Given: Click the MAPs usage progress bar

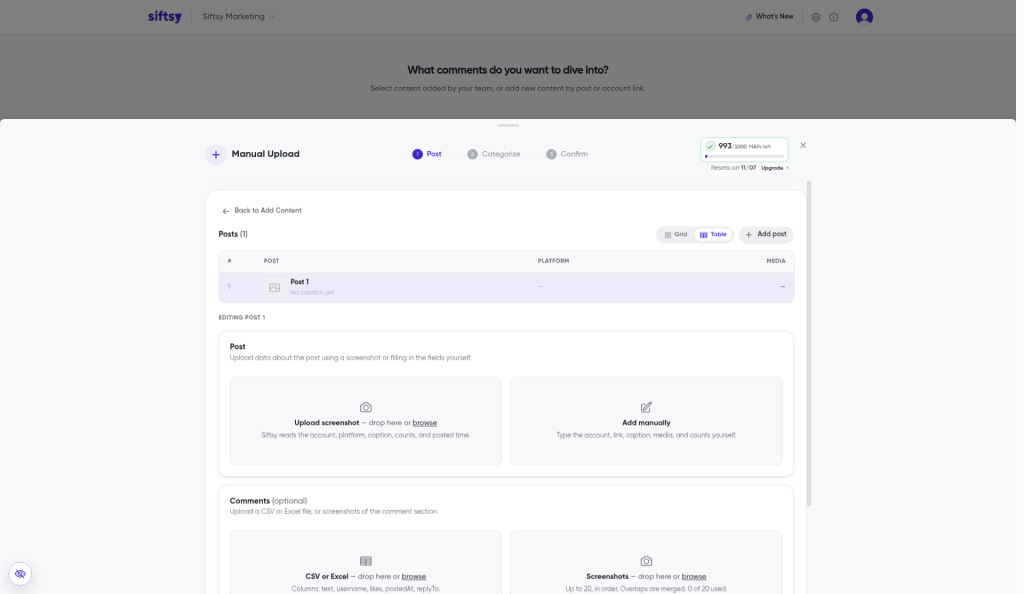Looking at the screenshot, I should point(744,157).
